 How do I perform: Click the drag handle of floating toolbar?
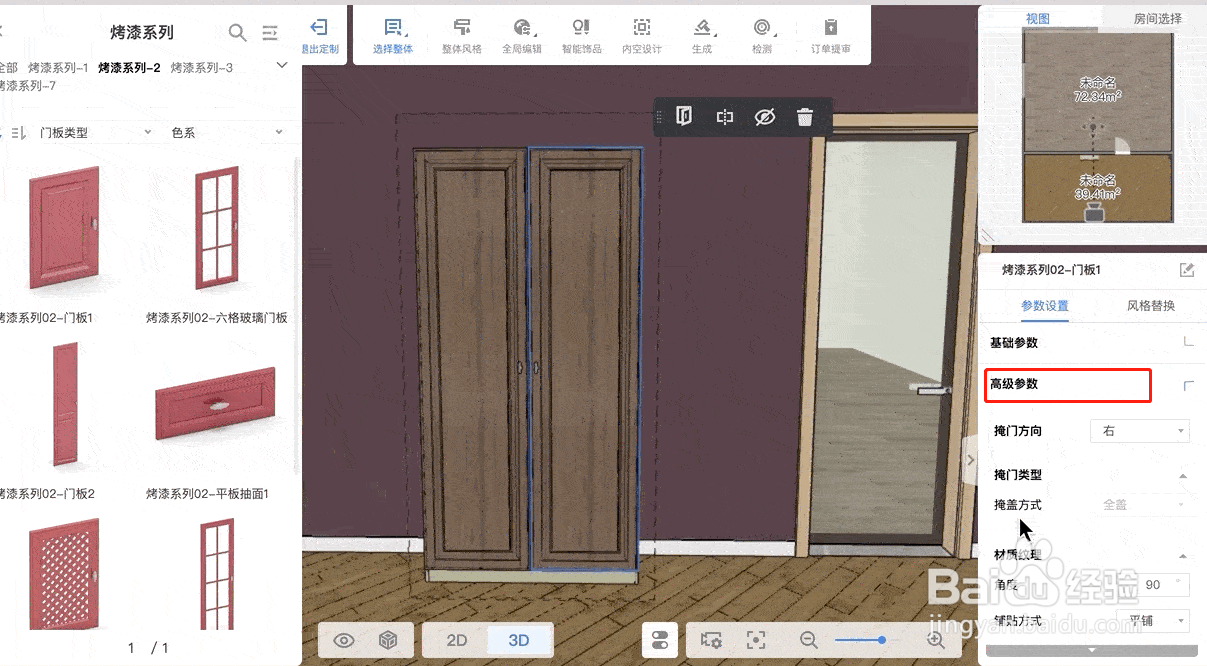pyautogui.click(x=659, y=117)
